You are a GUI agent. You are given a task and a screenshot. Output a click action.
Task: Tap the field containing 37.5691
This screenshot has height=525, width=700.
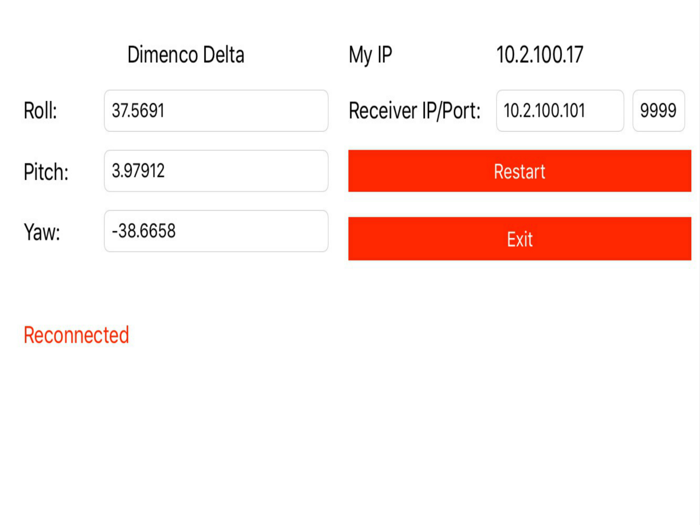[x=216, y=111]
